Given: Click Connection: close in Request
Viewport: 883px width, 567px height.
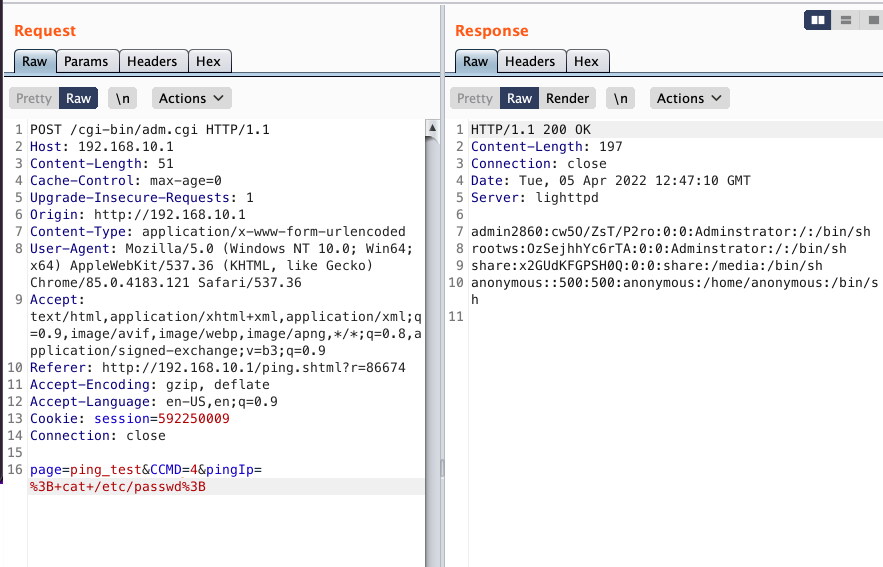Looking at the screenshot, I should coord(98,436).
